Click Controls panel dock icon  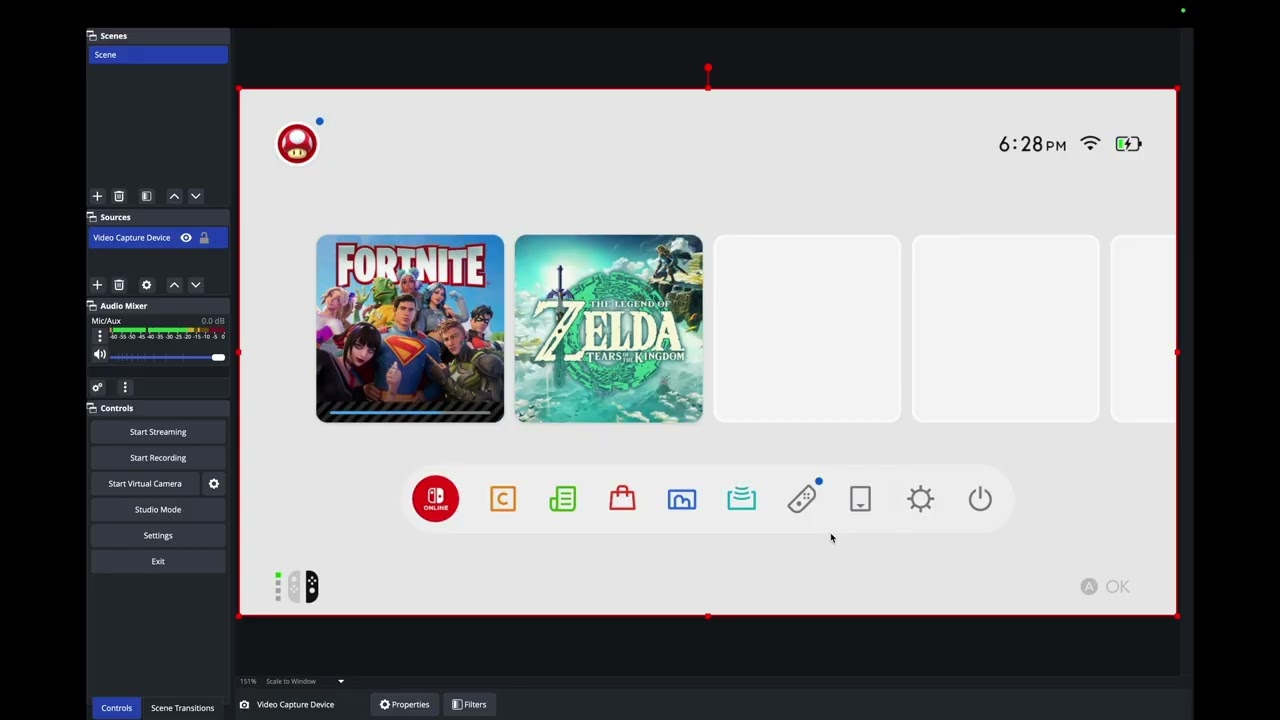(x=92, y=408)
